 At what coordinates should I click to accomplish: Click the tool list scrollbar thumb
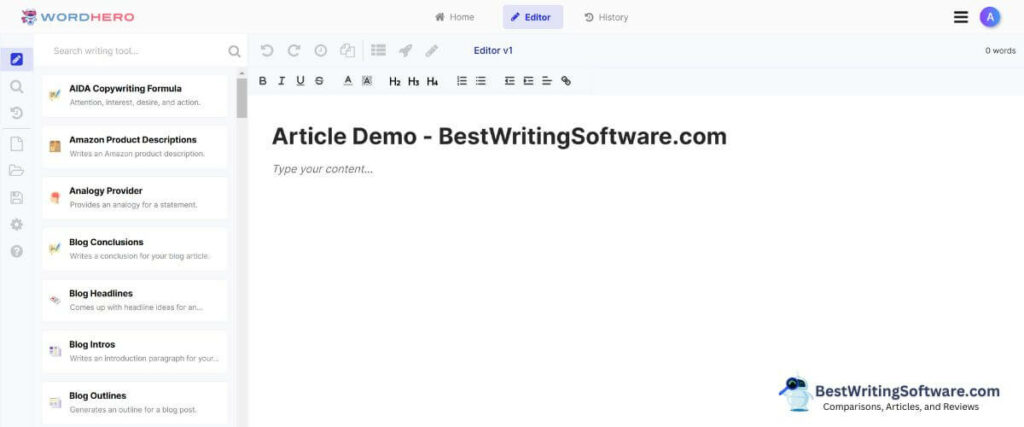tap(242, 98)
